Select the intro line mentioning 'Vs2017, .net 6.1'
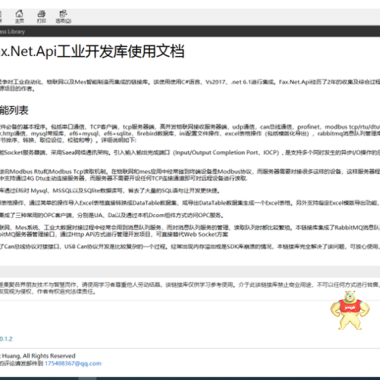380x380 pixels. pos(190,82)
